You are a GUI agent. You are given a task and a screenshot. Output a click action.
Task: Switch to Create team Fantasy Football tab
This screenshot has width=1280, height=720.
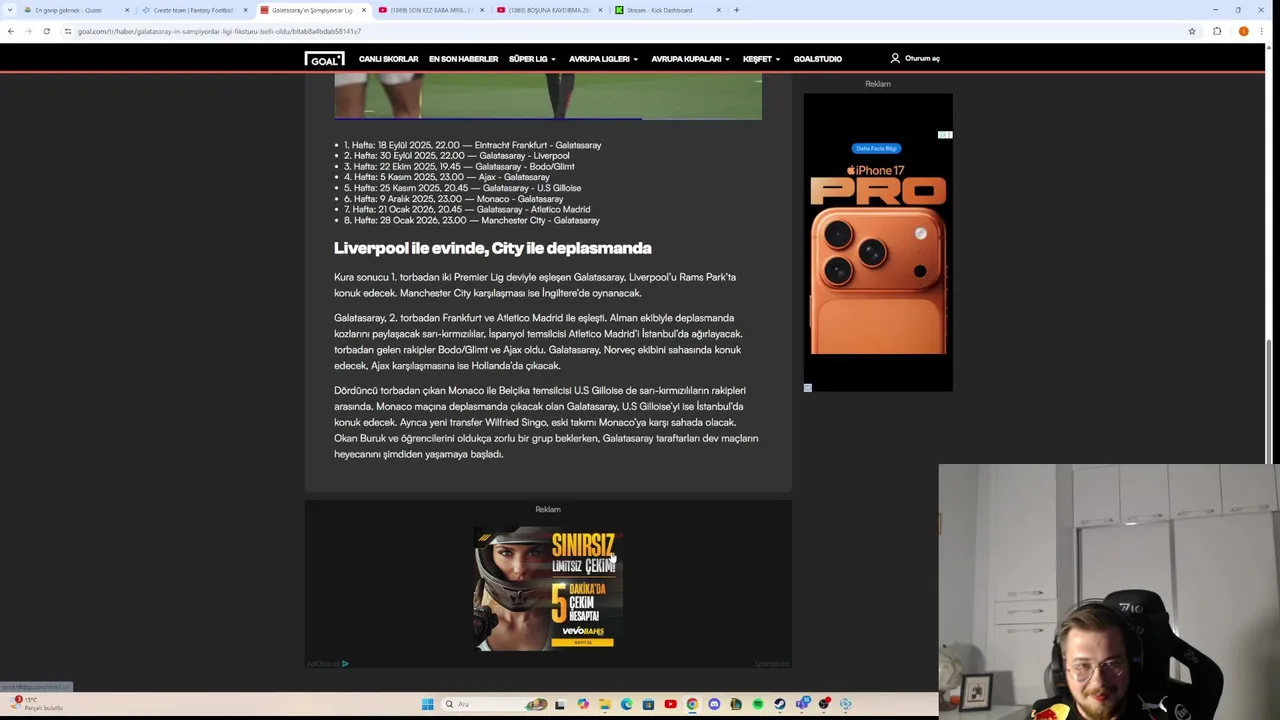coord(193,10)
